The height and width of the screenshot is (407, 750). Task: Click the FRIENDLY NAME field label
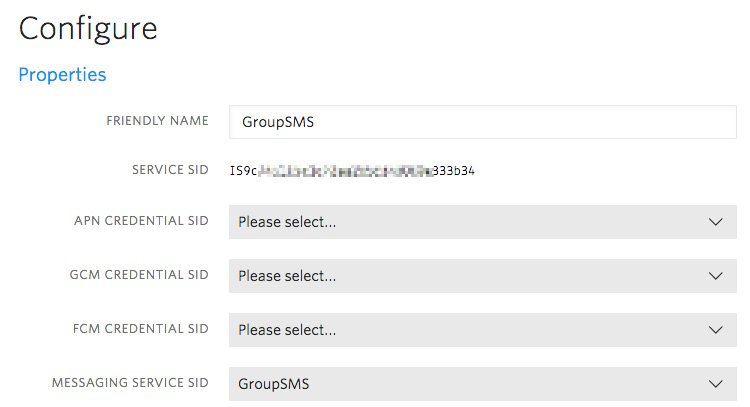coord(157,121)
